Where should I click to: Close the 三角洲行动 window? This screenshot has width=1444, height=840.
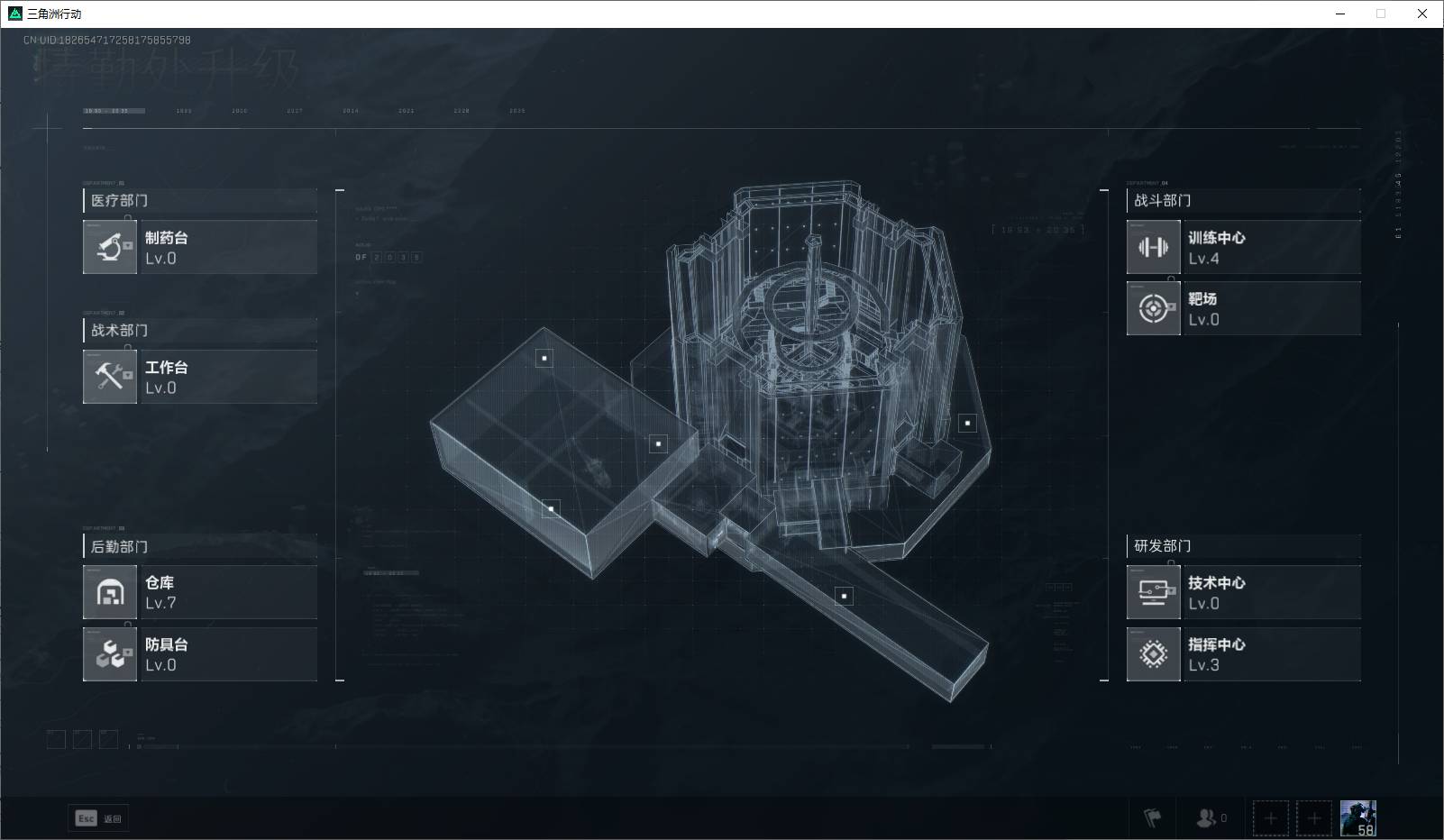tap(1422, 14)
